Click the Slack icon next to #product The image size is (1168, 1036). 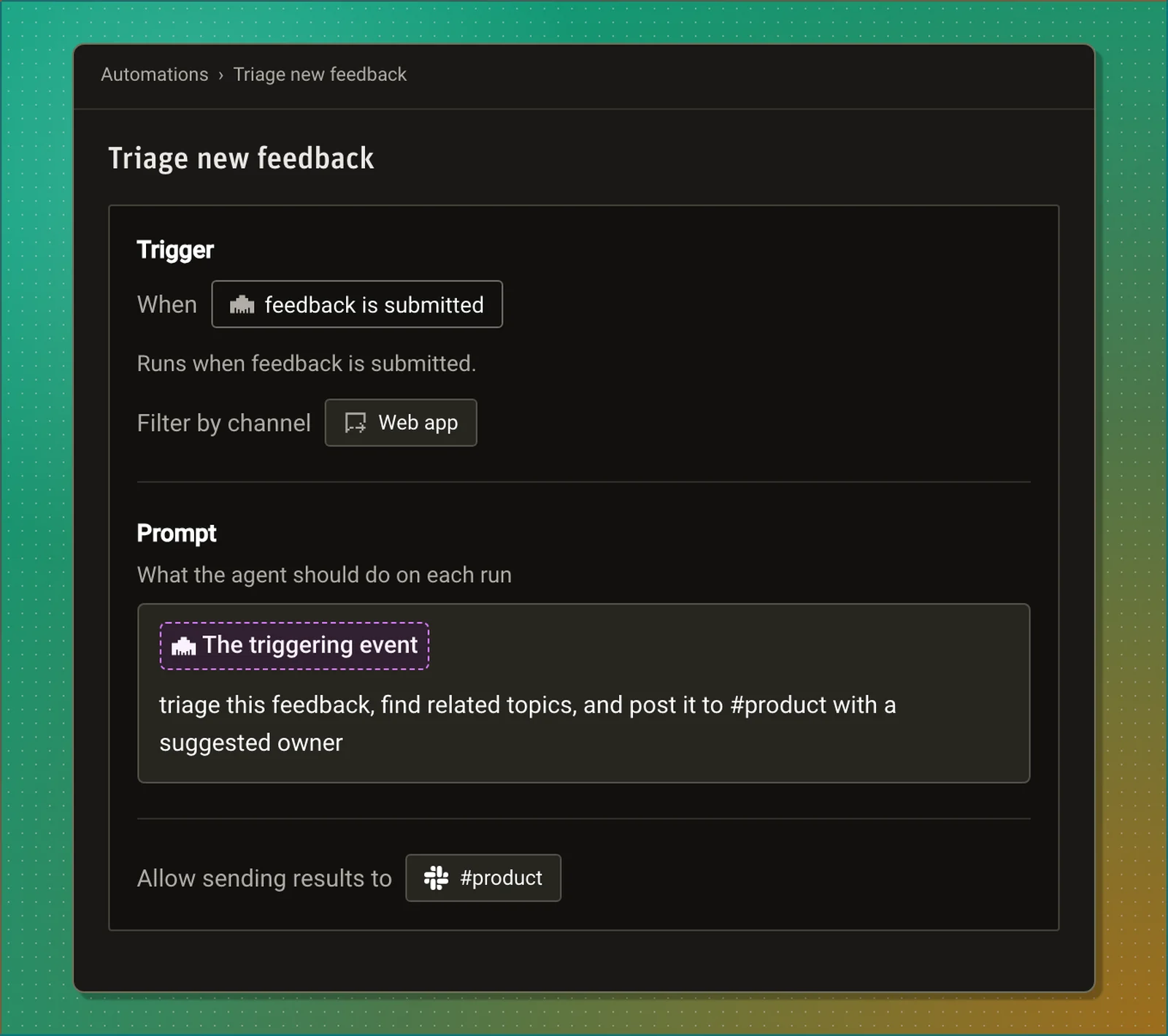tap(437, 878)
